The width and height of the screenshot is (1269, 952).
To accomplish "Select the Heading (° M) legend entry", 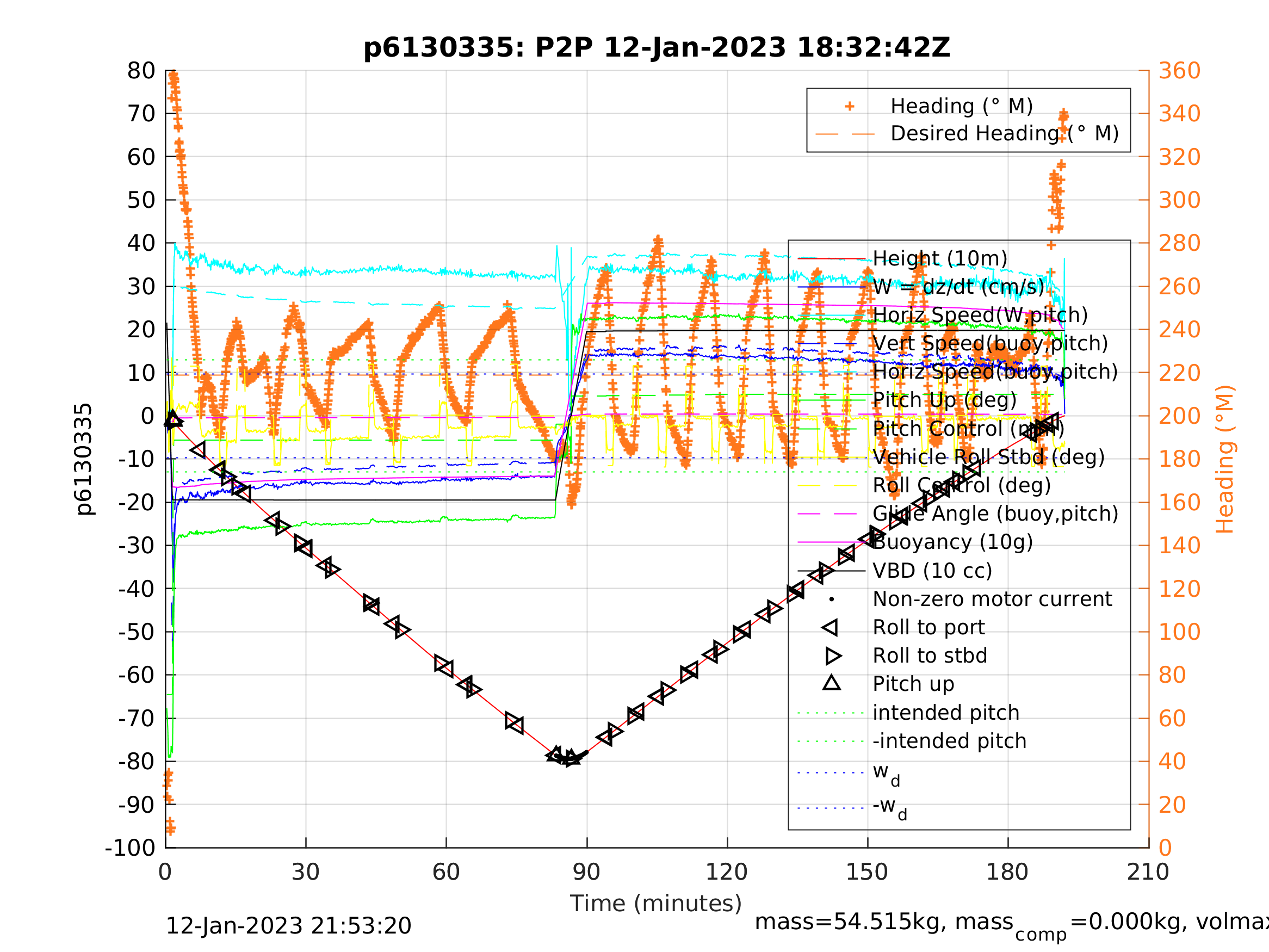I will coord(962,106).
